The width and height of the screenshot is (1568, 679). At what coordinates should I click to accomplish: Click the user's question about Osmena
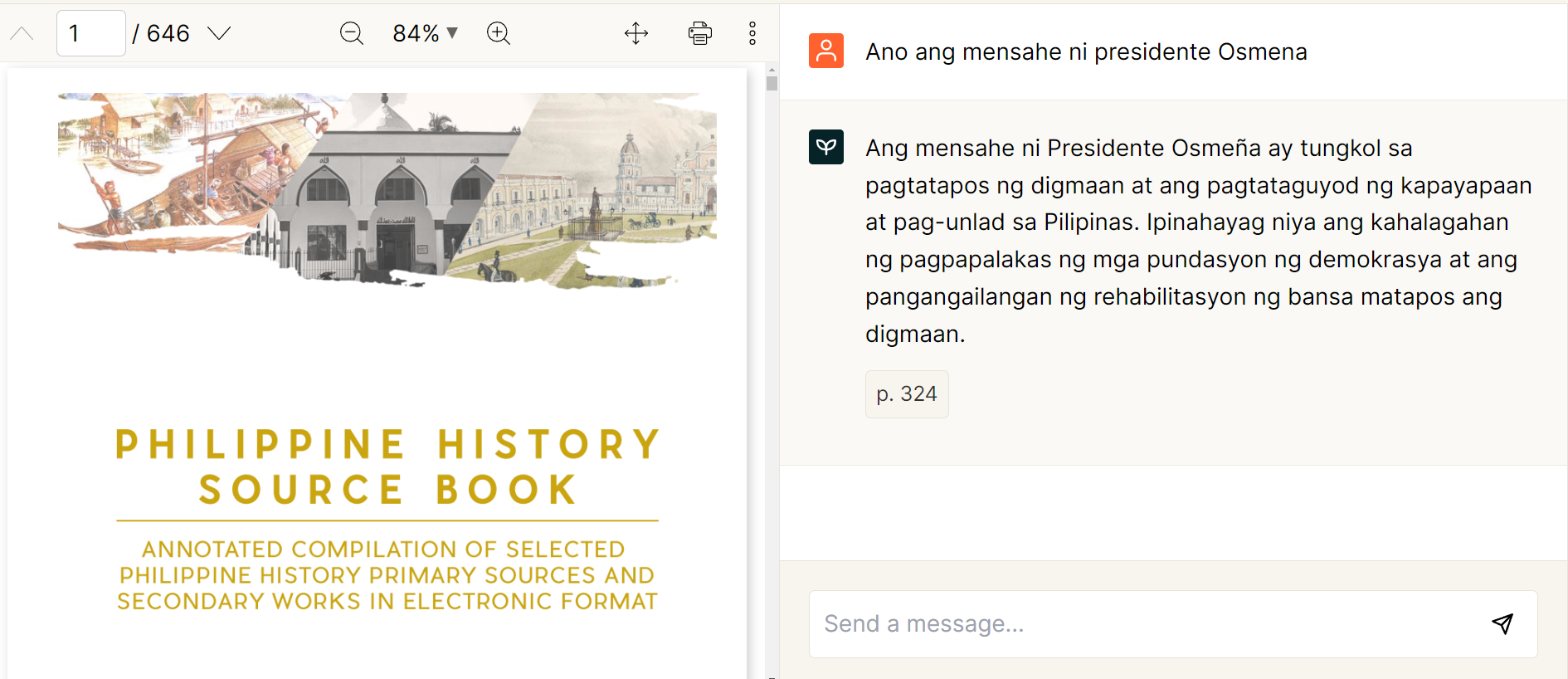click(1086, 51)
